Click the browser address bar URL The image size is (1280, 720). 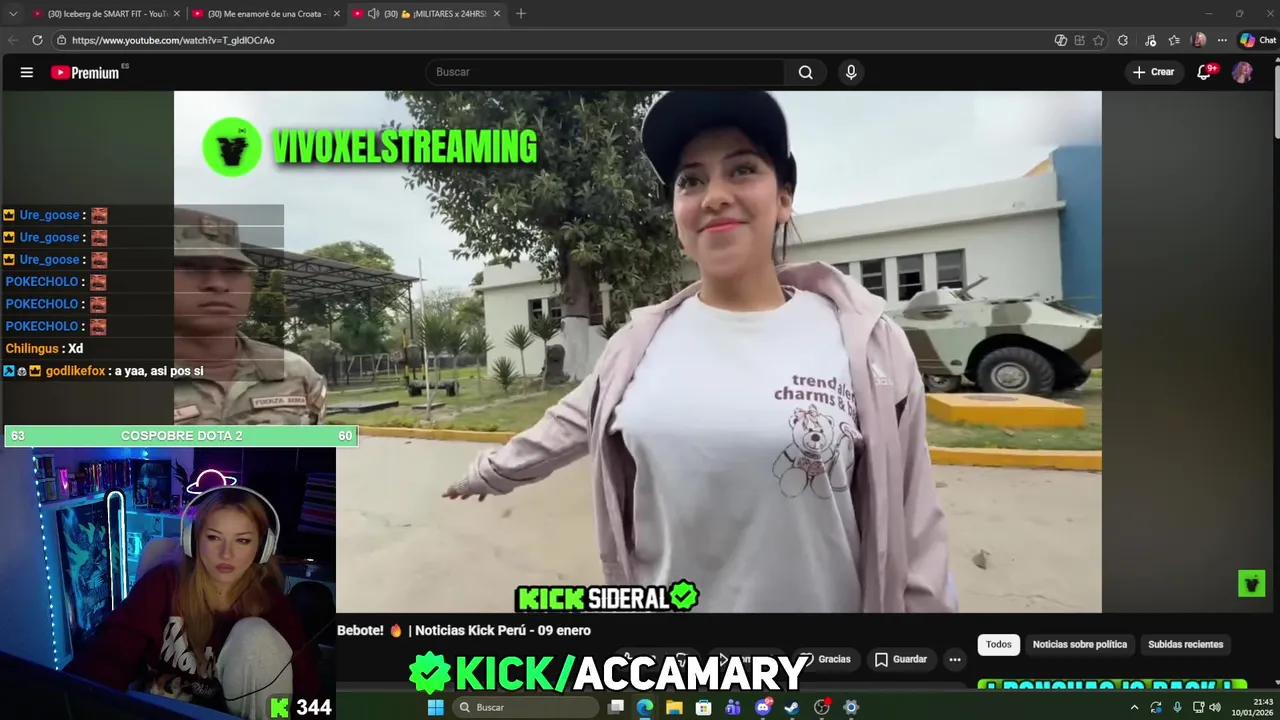[x=173, y=40]
